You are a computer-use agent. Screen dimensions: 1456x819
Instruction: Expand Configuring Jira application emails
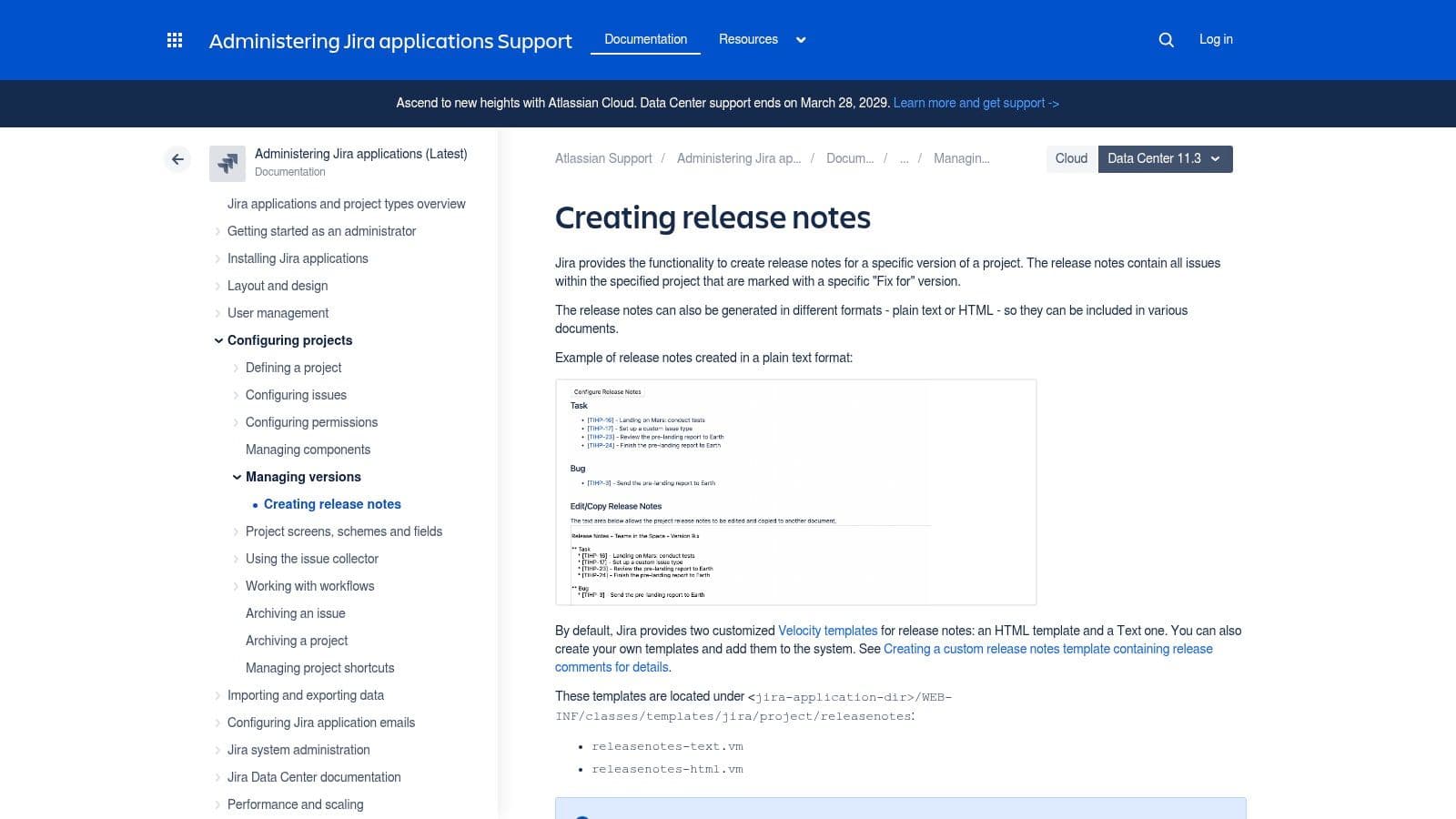[x=218, y=723]
